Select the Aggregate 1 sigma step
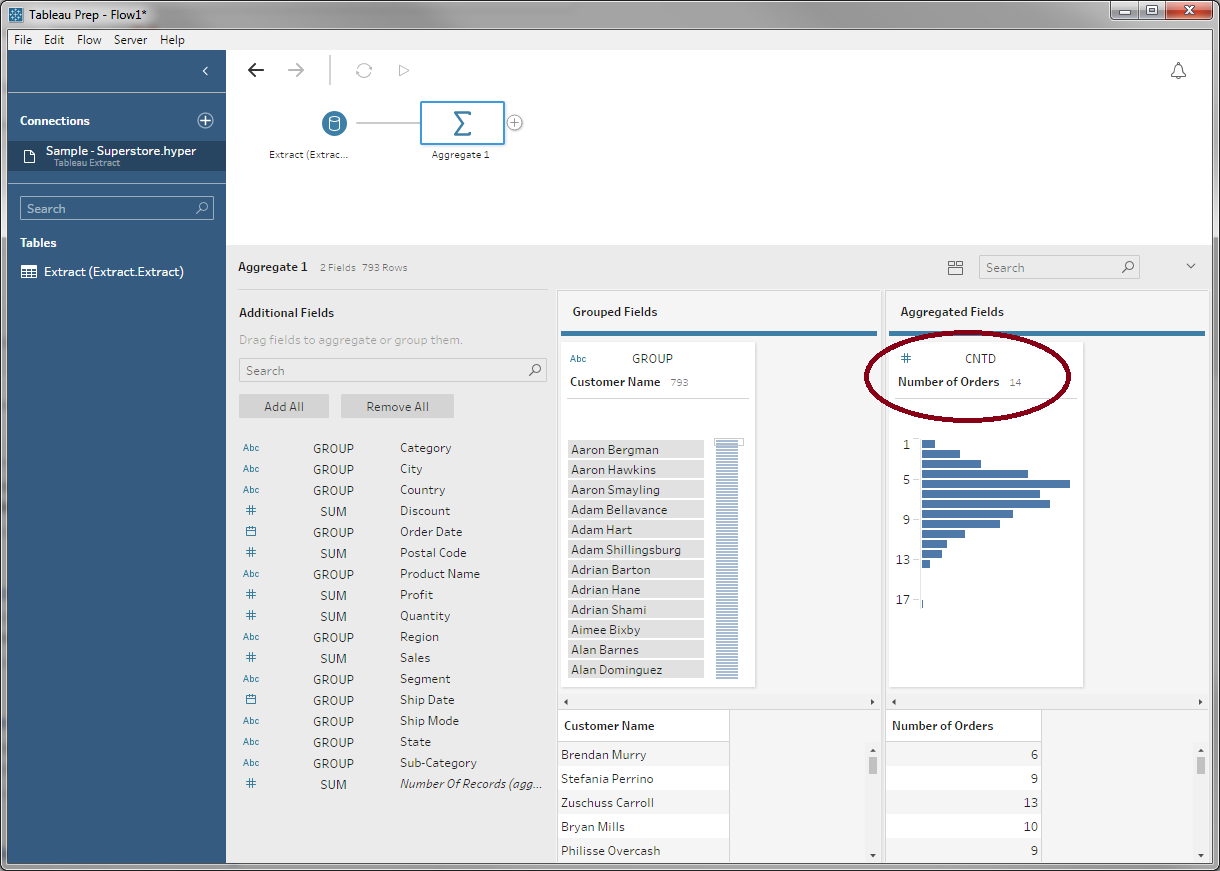This screenshot has height=871, width=1220. click(462, 123)
